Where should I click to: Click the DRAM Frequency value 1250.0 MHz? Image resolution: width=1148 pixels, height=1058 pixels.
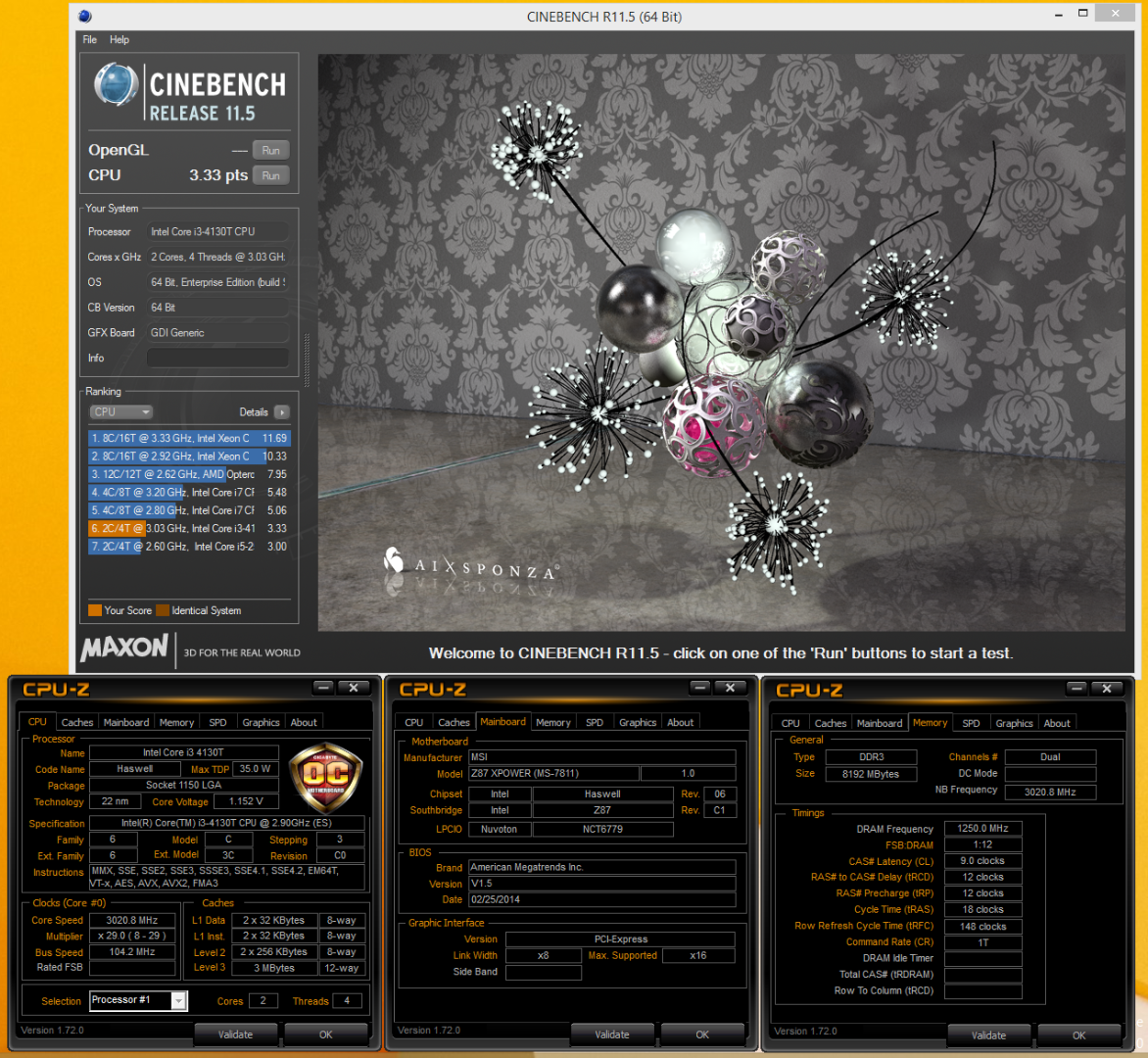[x=982, y=828]
